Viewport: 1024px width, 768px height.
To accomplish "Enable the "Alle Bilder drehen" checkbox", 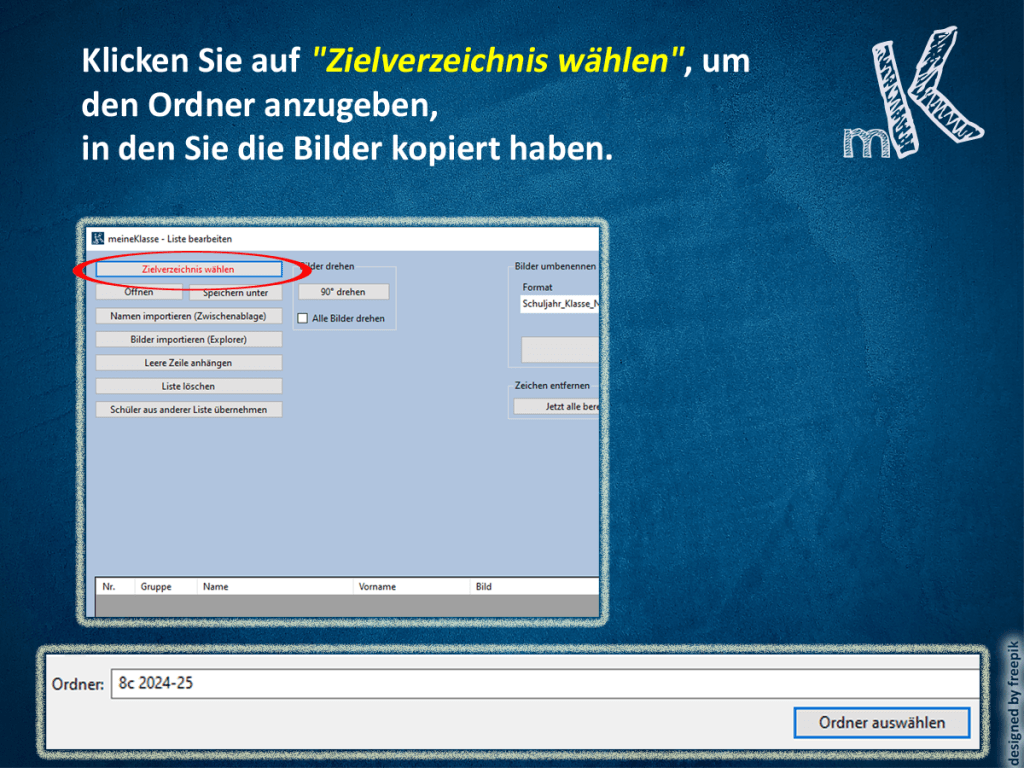I will (304, 319).
